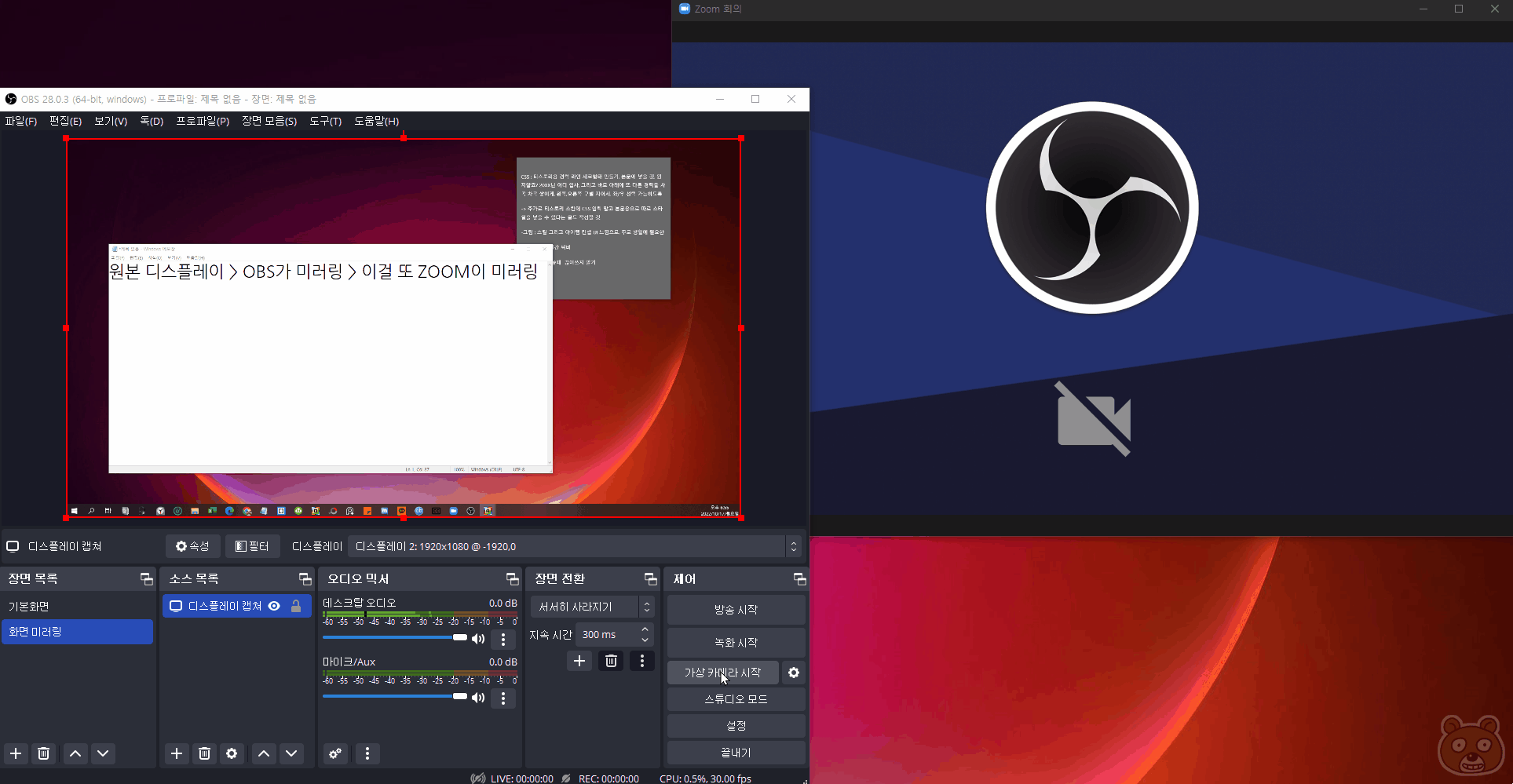Open audio mixer menu three-dot icon
This screenshot has height=784, width=1513.
[367, 753]
